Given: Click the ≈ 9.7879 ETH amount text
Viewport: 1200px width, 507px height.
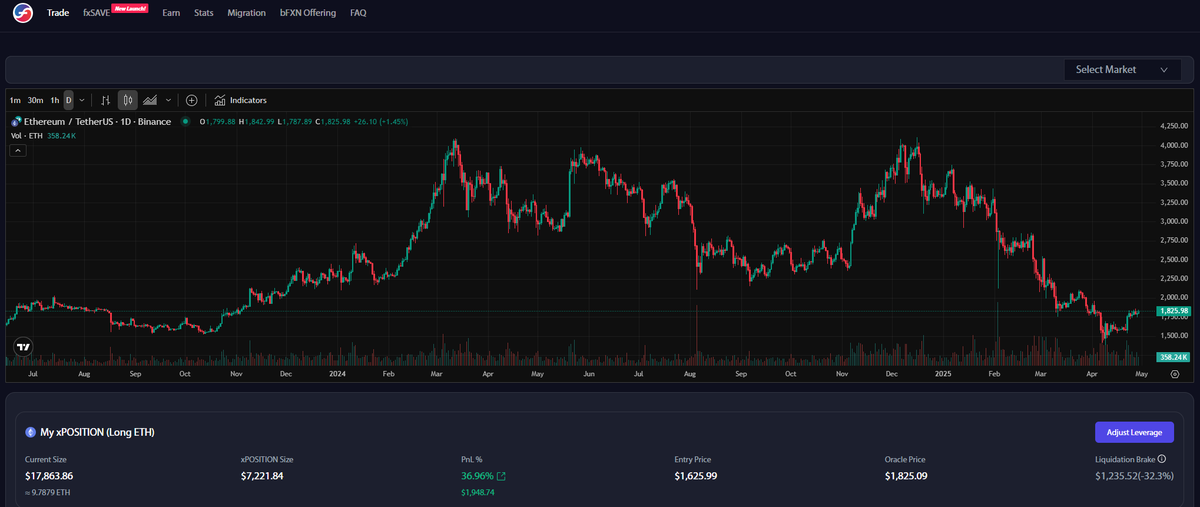Looking at the screenshot, I should pyautogui.click(x=47, y=493).
